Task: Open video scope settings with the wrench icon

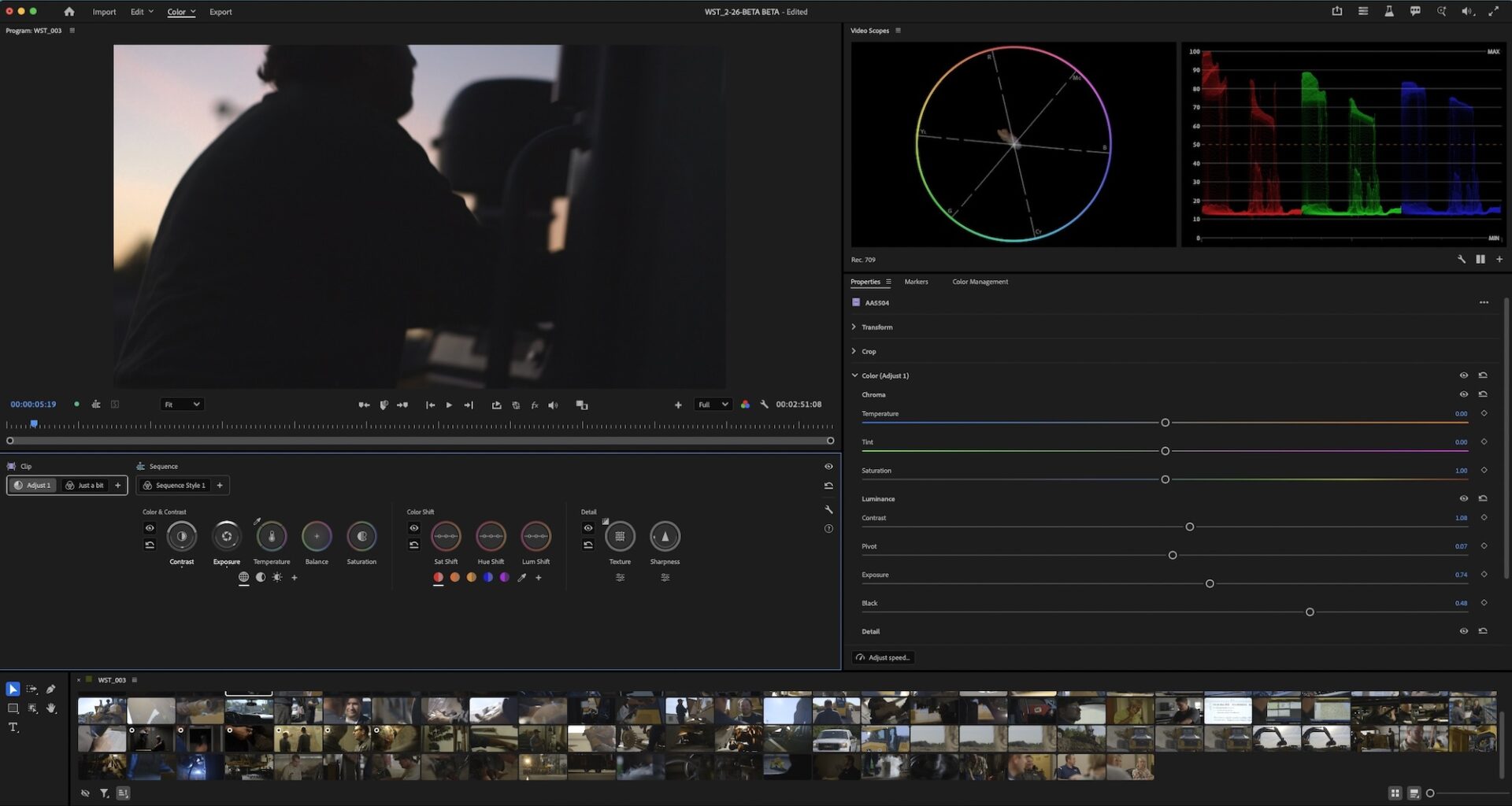Action: pos(1462,259)
